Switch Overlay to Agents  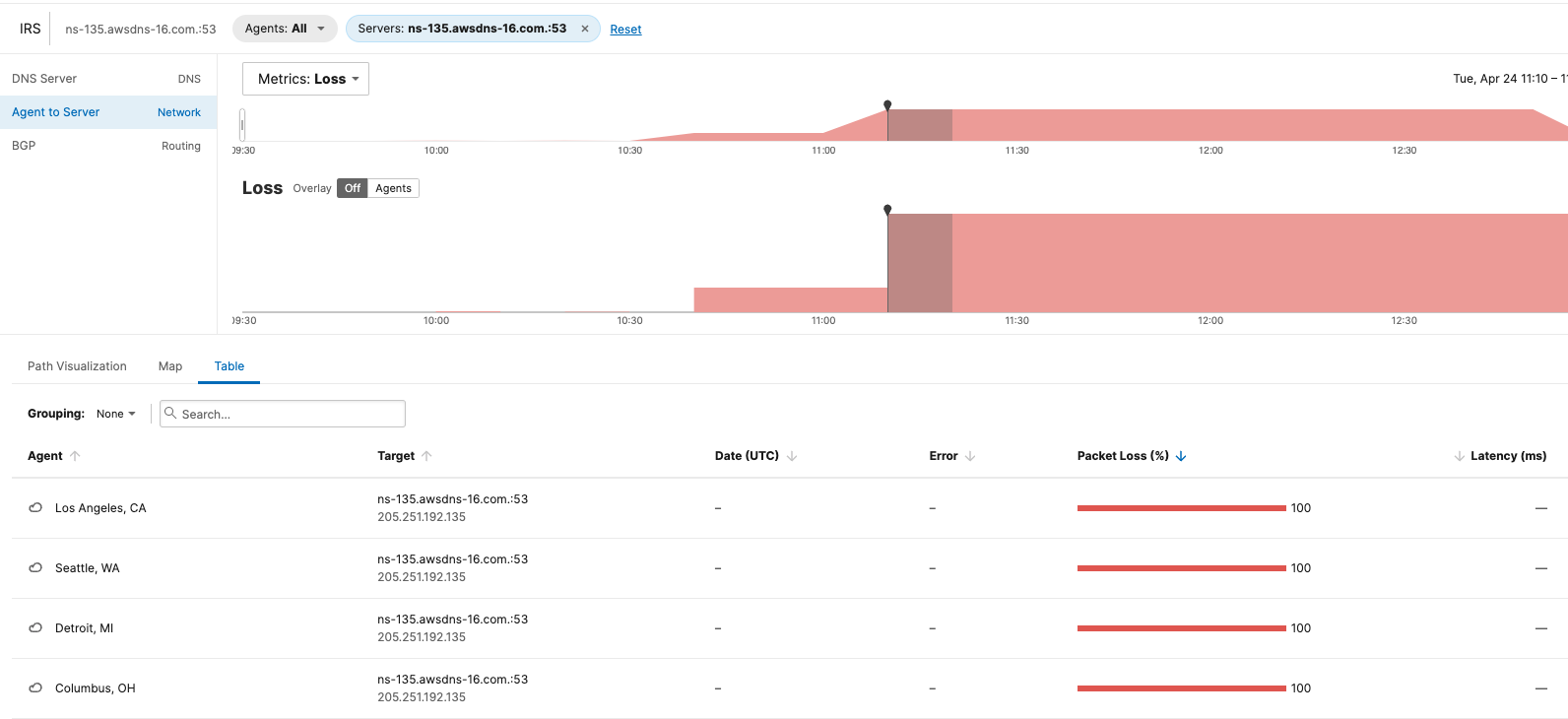[393, 188]
